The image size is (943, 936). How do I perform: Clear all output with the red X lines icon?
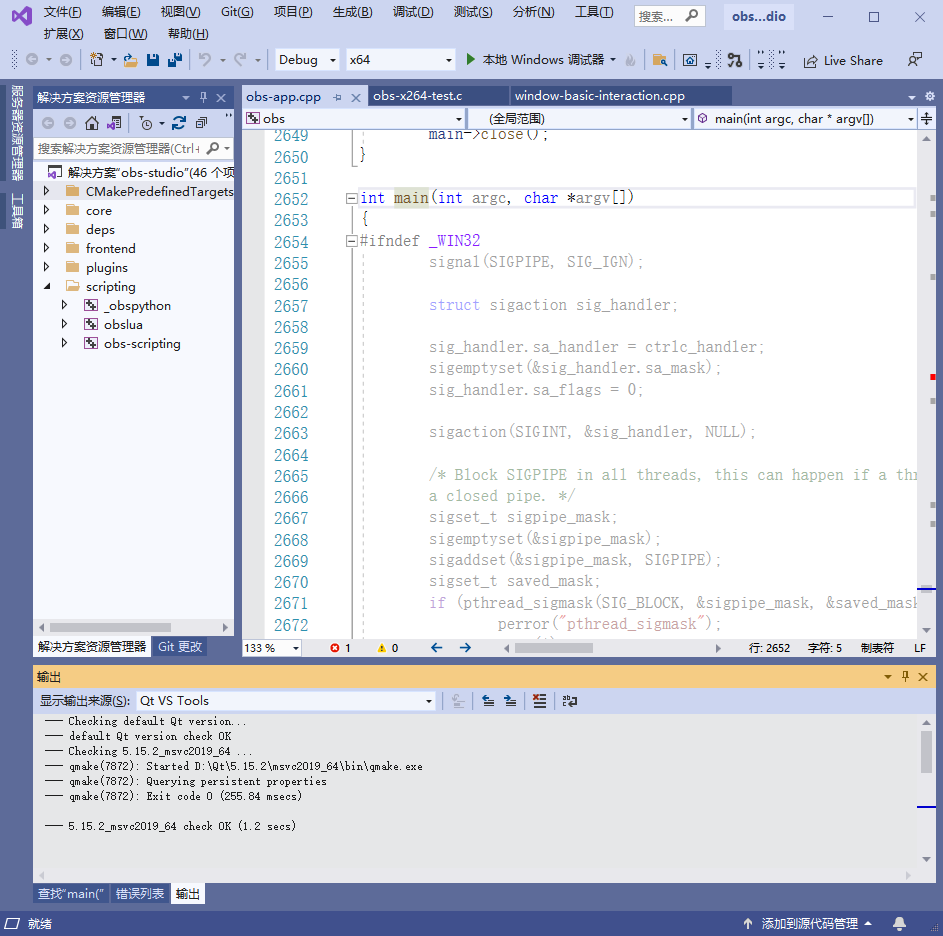(x=539, y=701)
